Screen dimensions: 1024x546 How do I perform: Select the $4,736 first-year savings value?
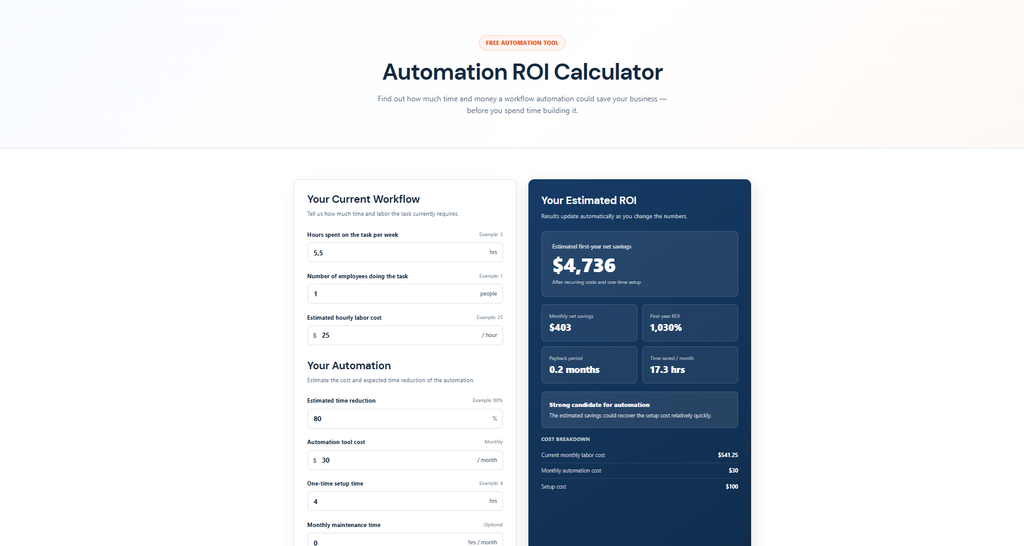click(584, 265)
